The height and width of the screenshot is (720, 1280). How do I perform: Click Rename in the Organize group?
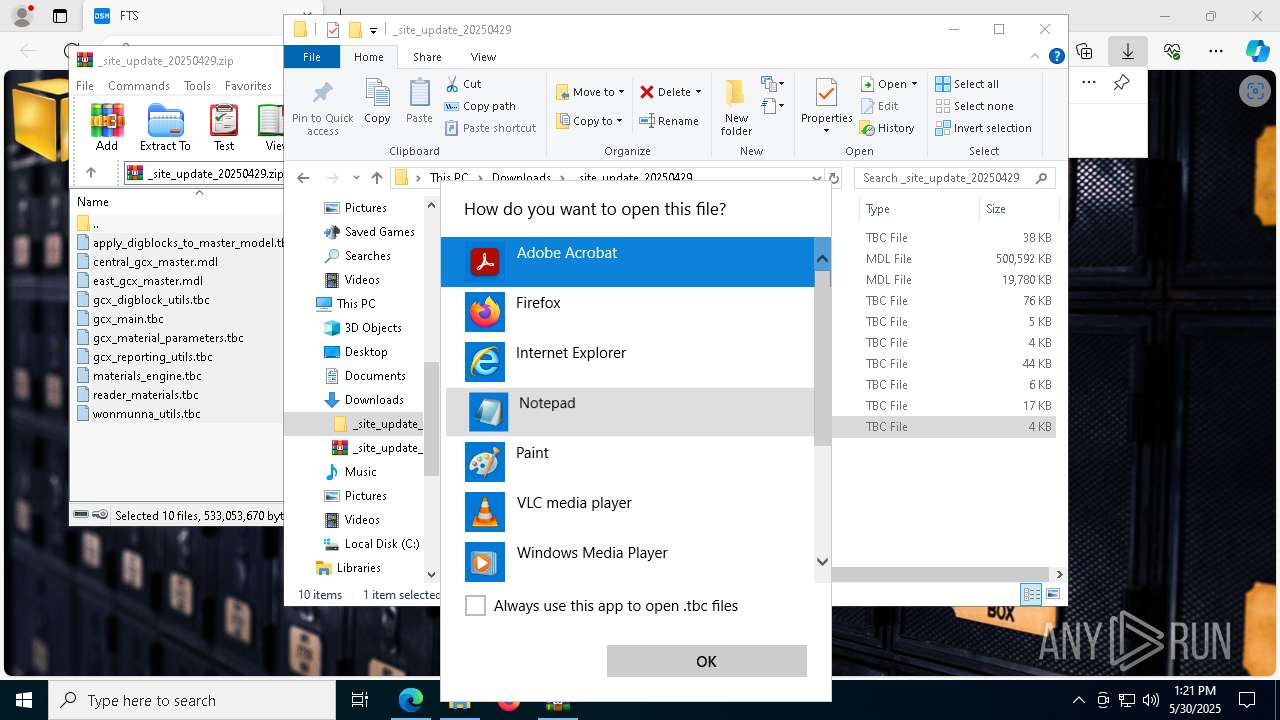tap(669, 121)
